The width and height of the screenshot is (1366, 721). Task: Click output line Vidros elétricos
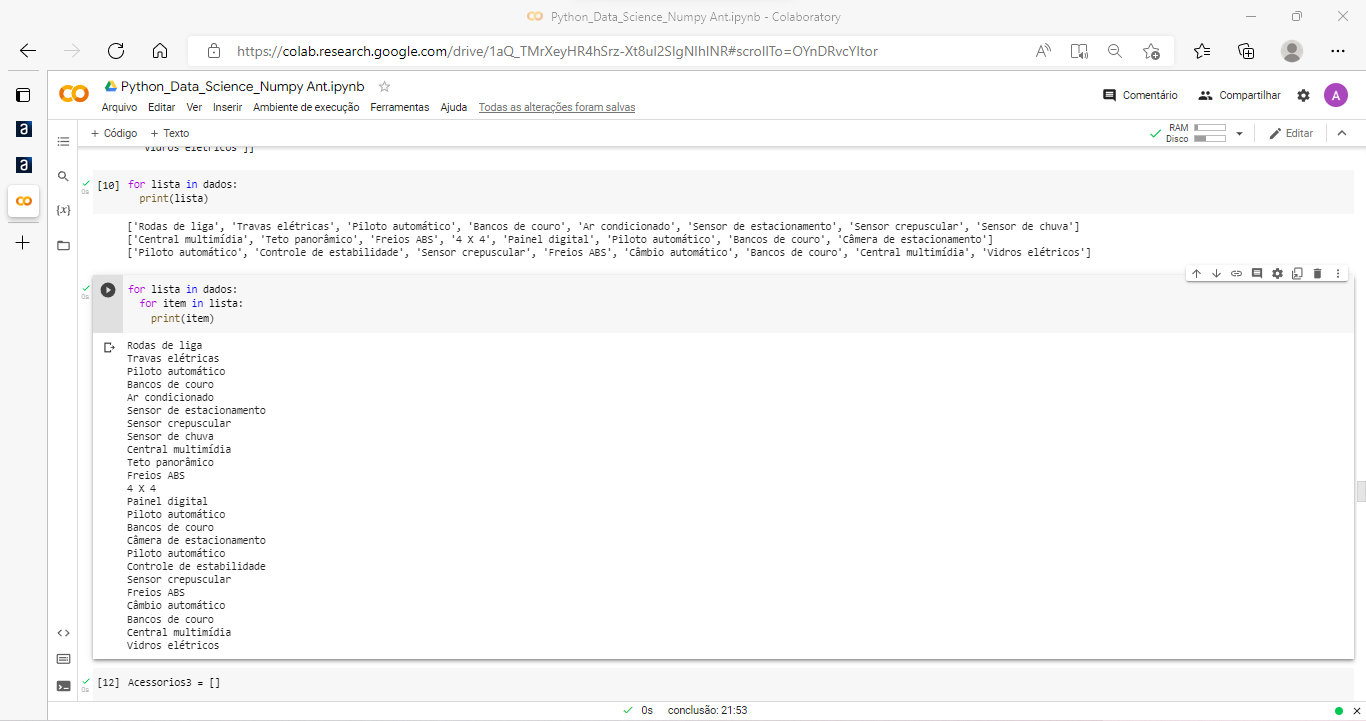point(173,645)
